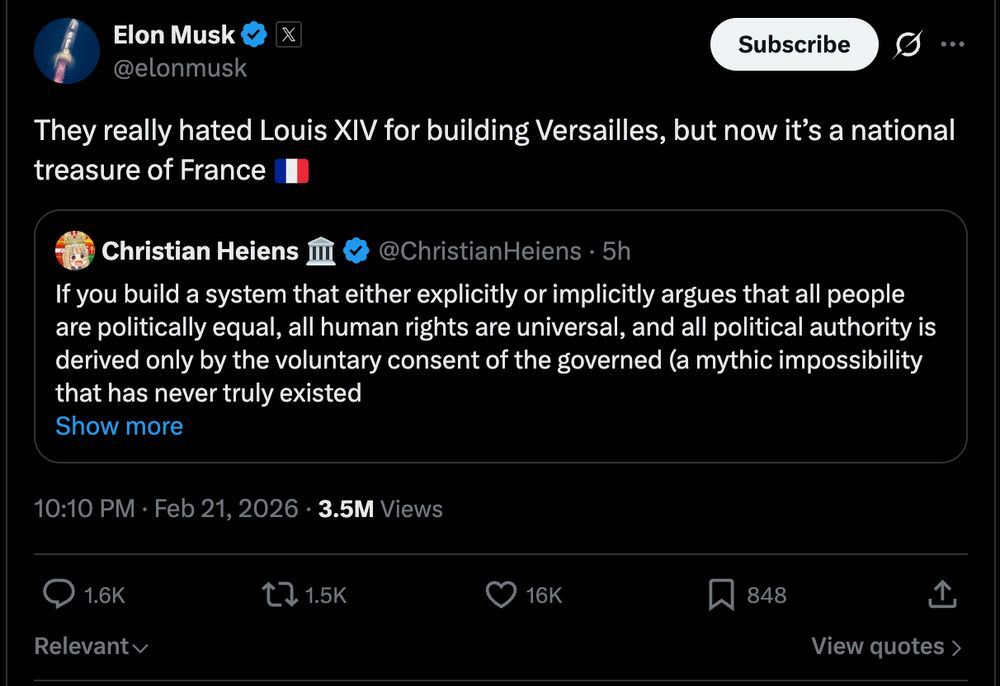
Task: Click Christian Heiens' verified badge
Action: pyautogui.click(x=356, y=251)
